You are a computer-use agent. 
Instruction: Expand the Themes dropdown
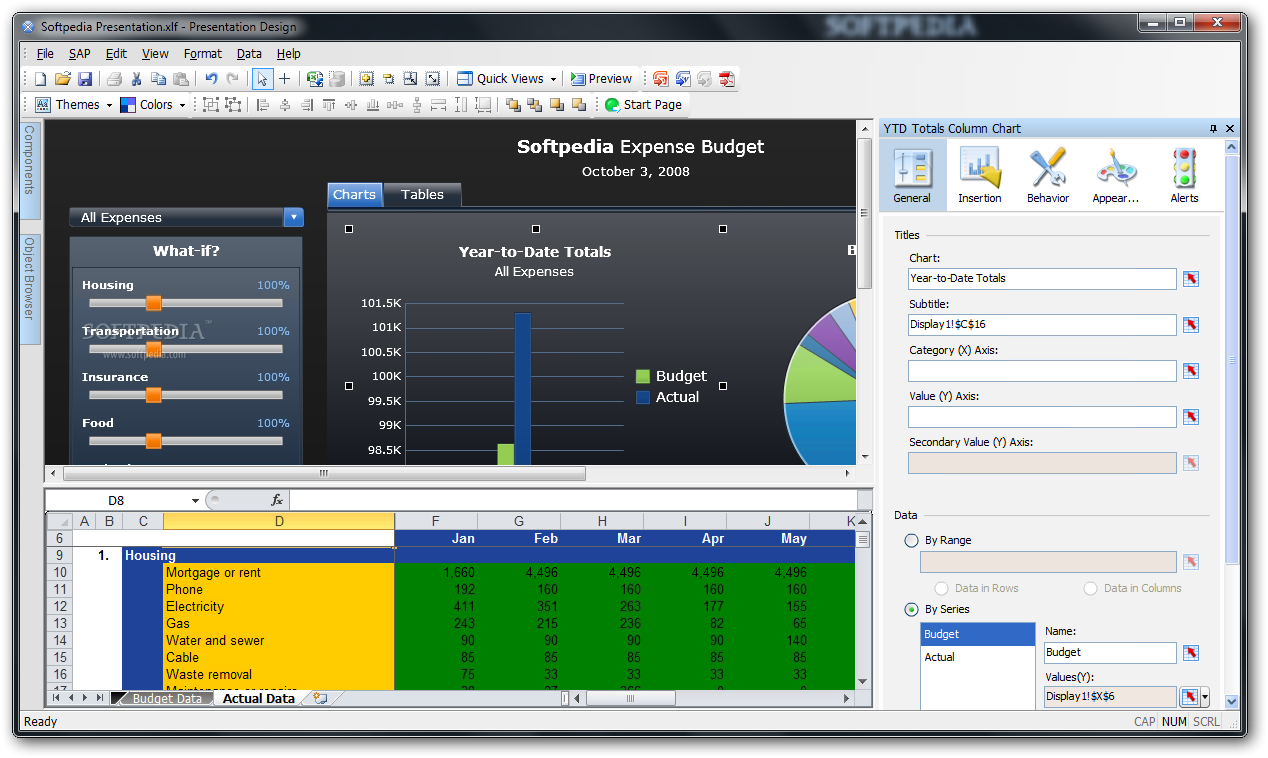point(109,105)
